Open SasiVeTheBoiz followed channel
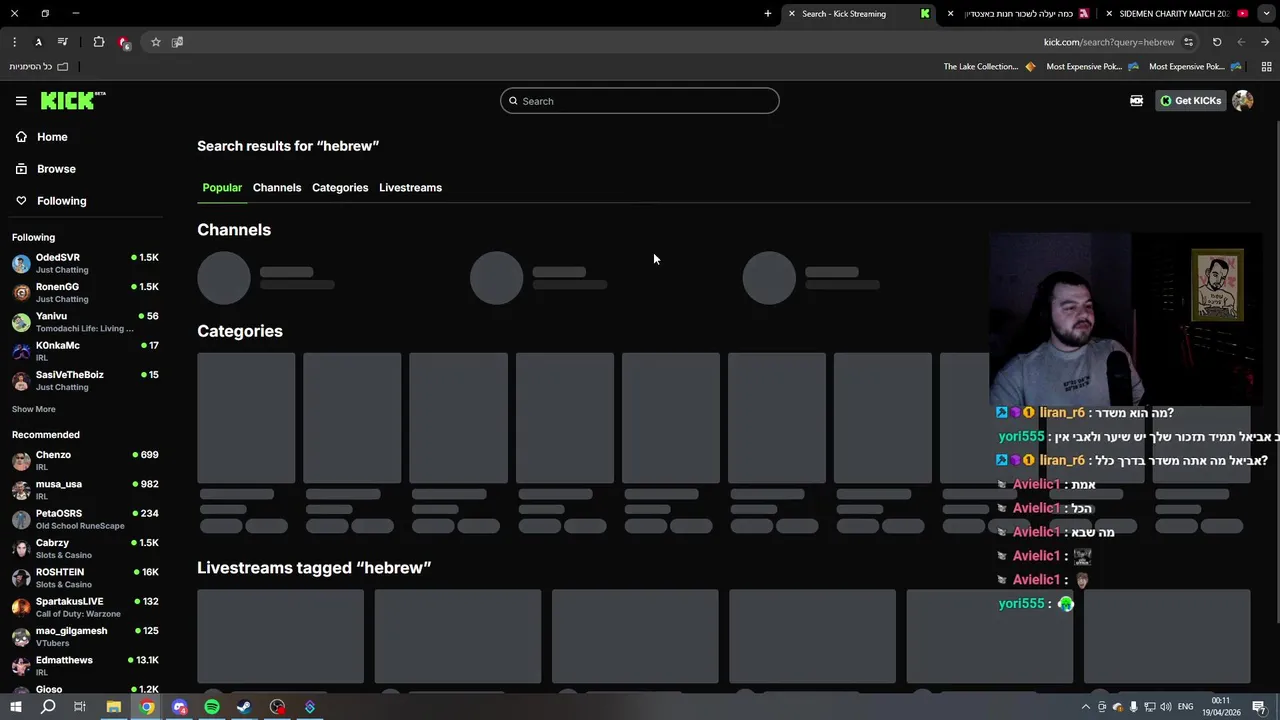 tap(85, 380)
